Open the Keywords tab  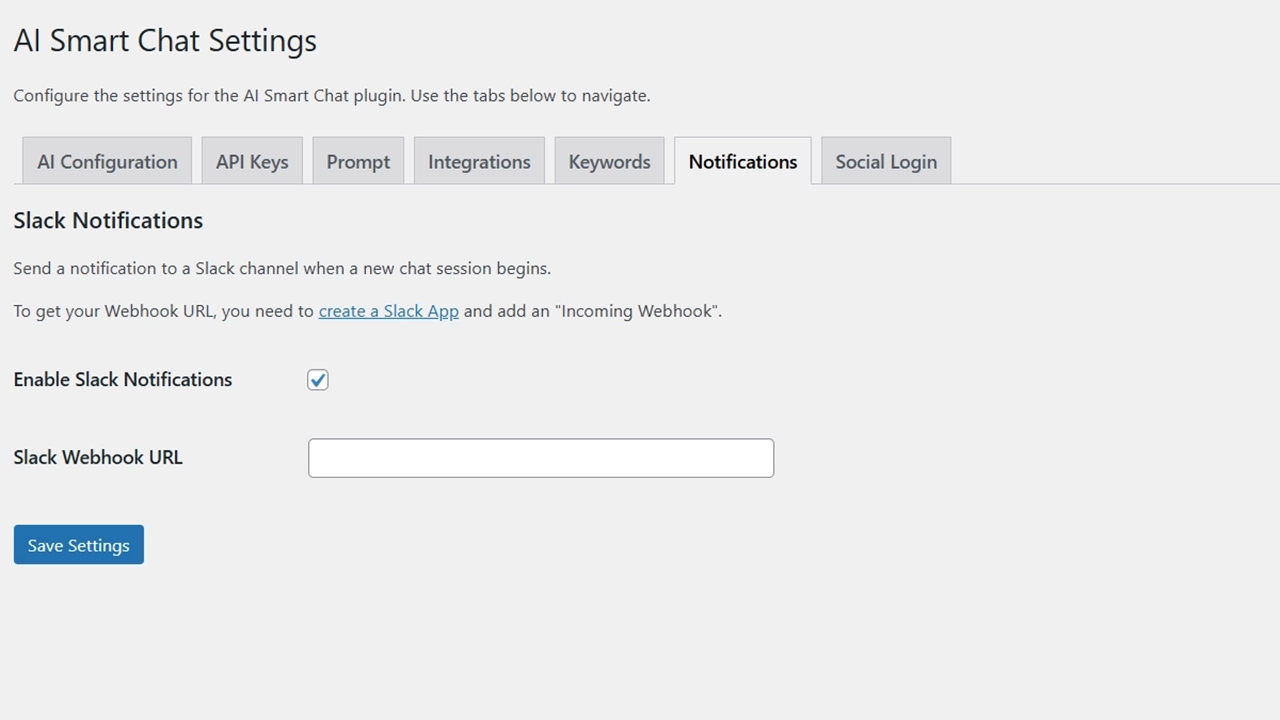tap(609, 162)
